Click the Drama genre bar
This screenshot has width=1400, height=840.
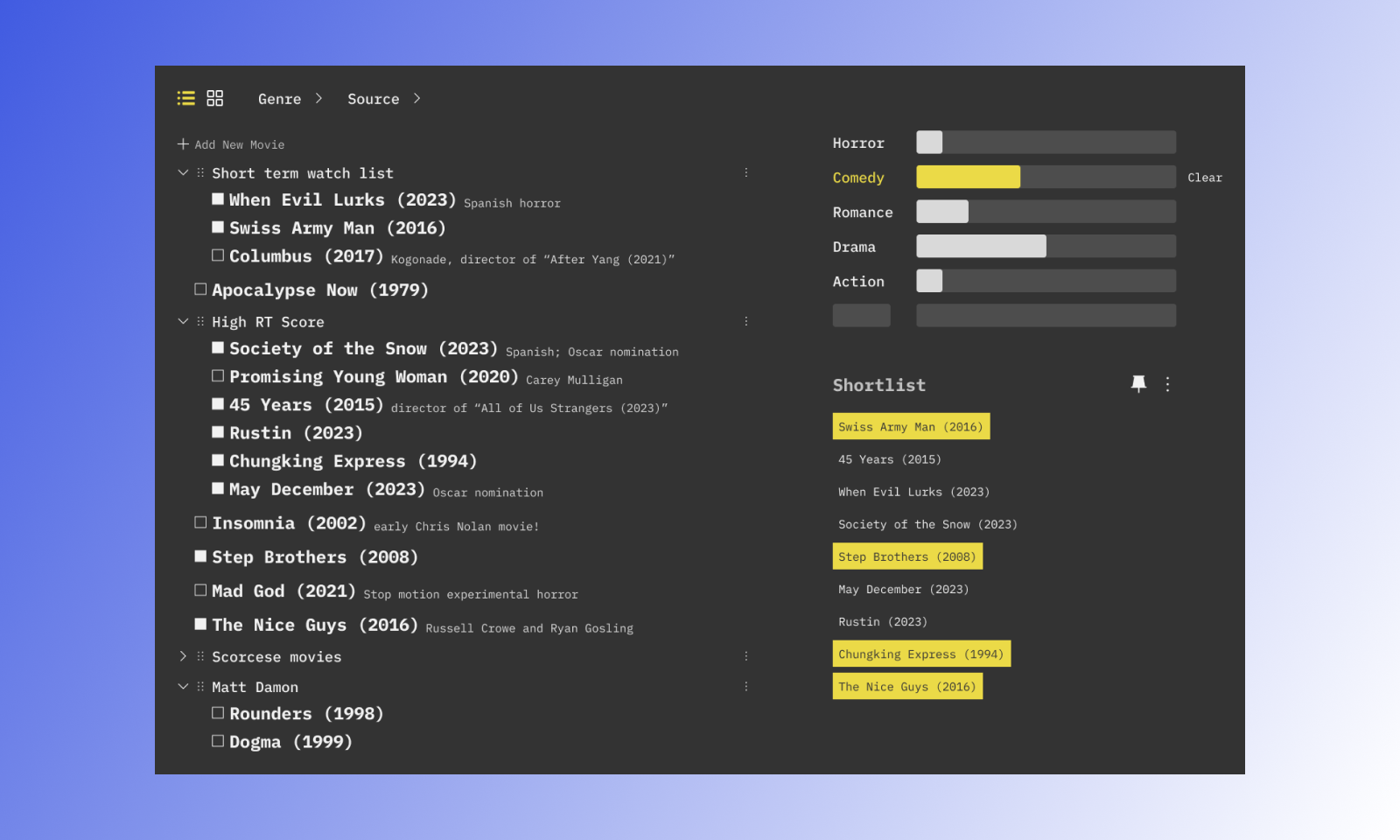pos(1046,246)
